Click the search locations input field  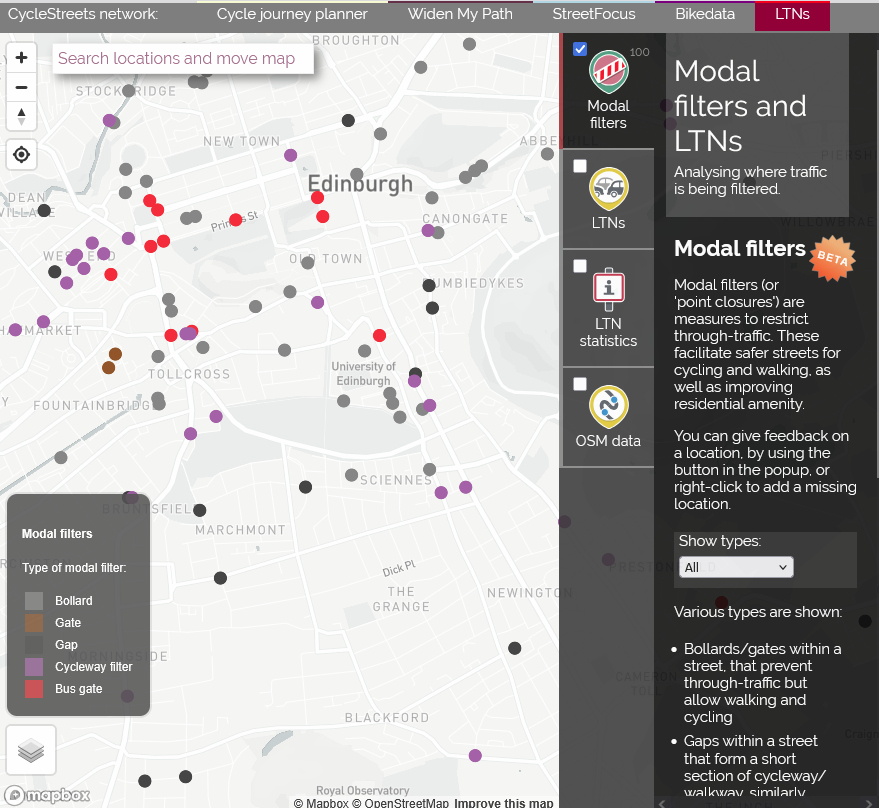(x=182, y=58)
